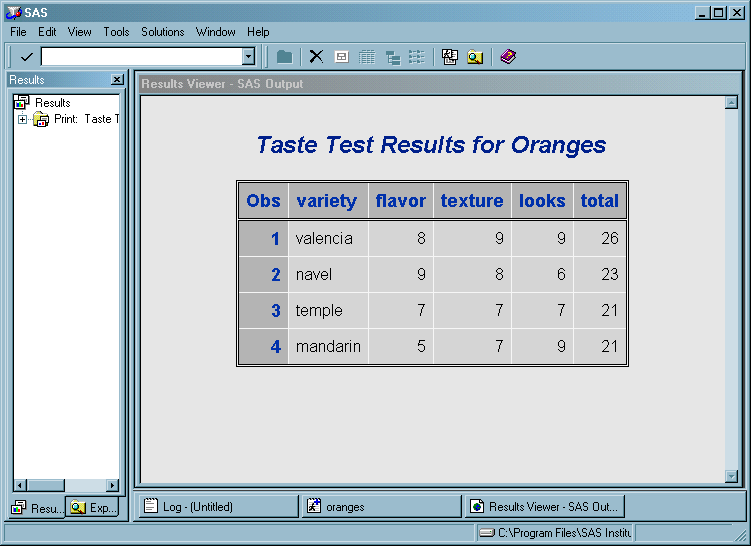
Task: Click the SAS Help book icon
Action: click(x=508, y=57)
